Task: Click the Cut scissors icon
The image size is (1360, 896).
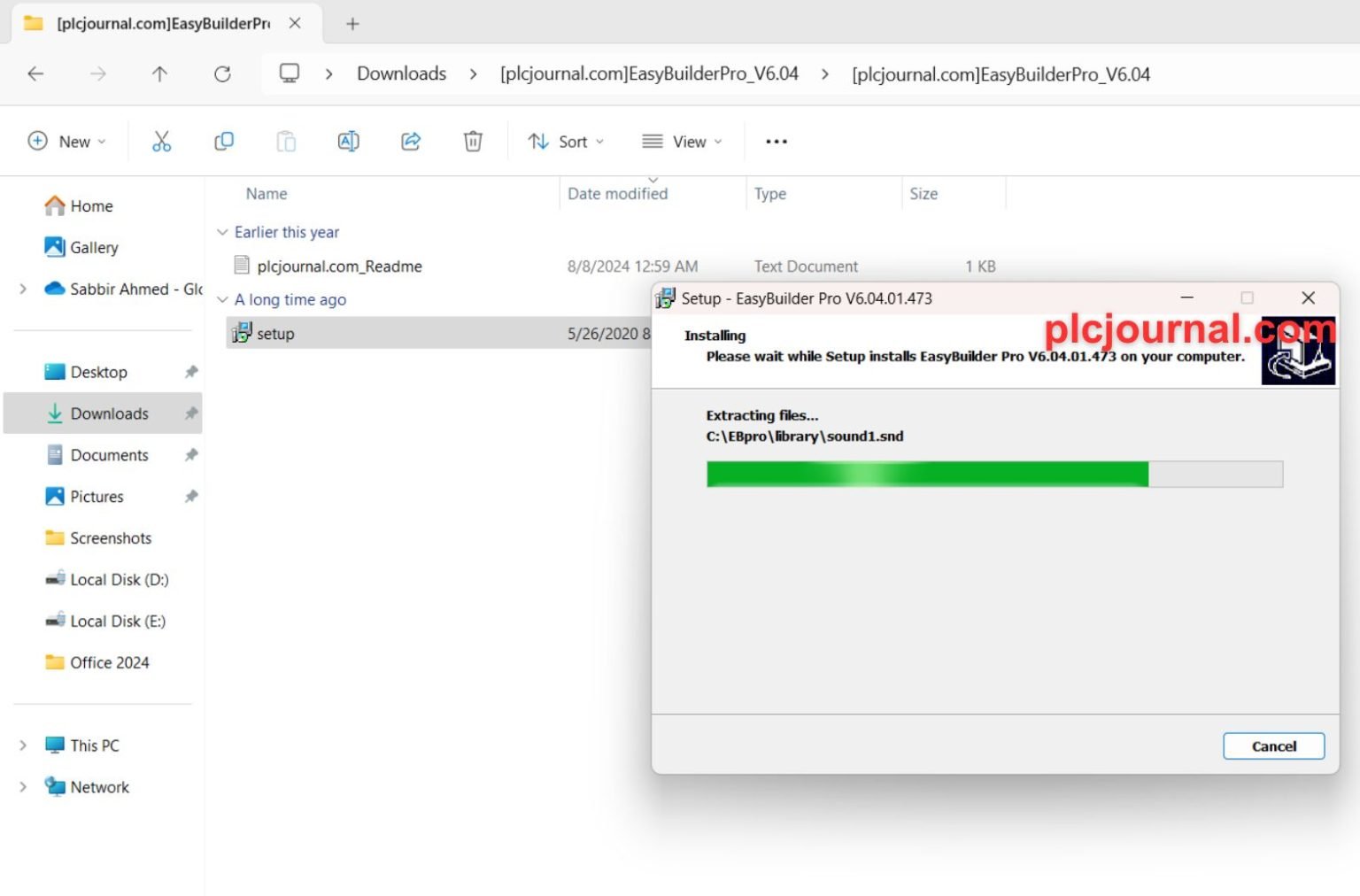Action: click(x=161, y=142)
